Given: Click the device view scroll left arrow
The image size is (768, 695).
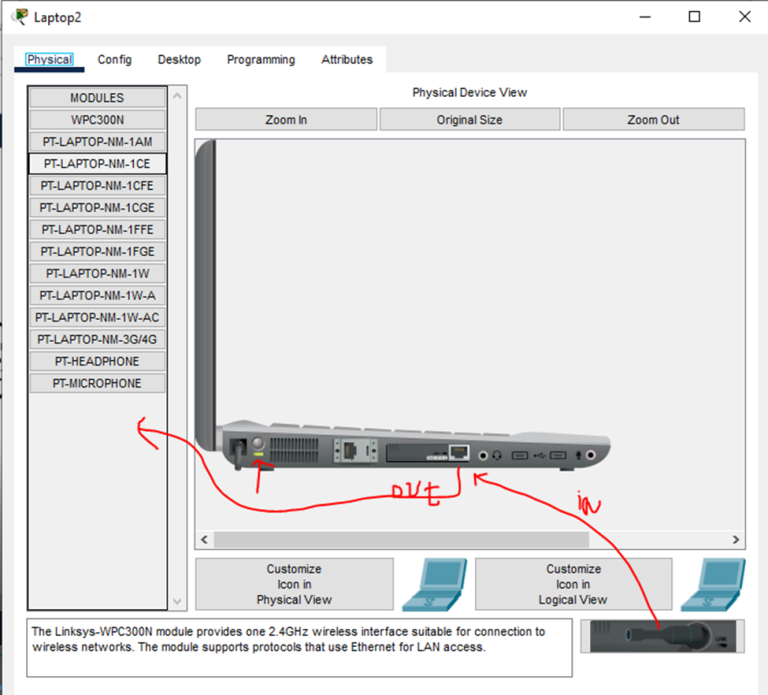Looking at the screenshot, I should (x=205, y=540).
